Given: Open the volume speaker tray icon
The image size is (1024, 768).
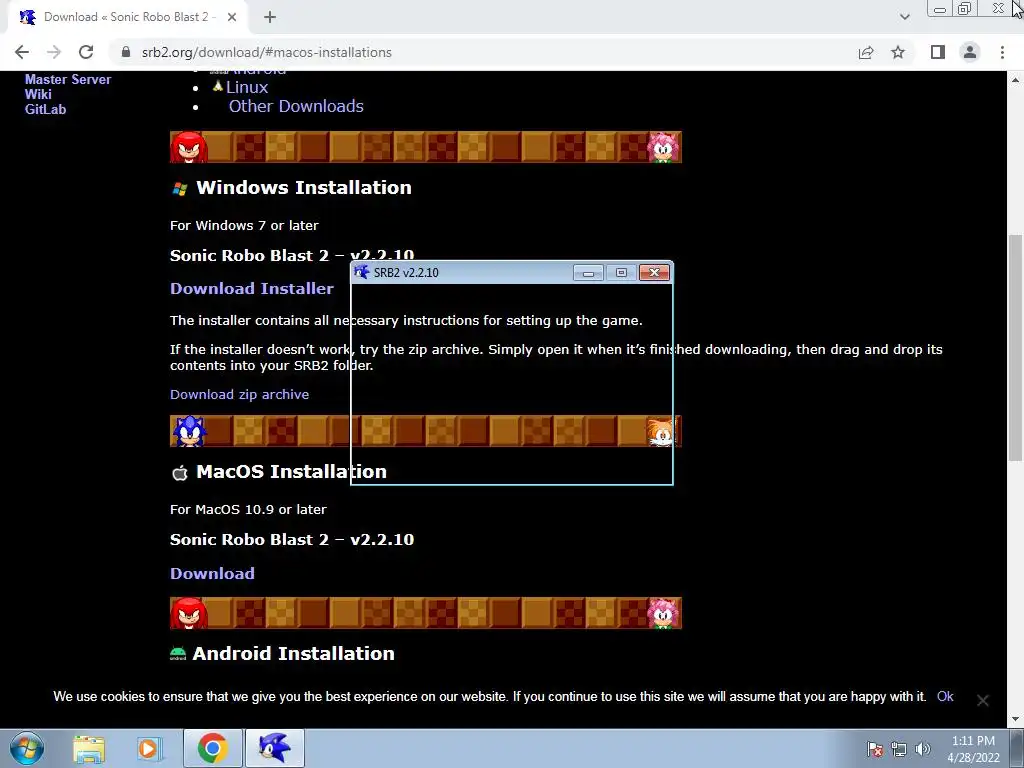Looking at the screenshot, I should point(923,749).
